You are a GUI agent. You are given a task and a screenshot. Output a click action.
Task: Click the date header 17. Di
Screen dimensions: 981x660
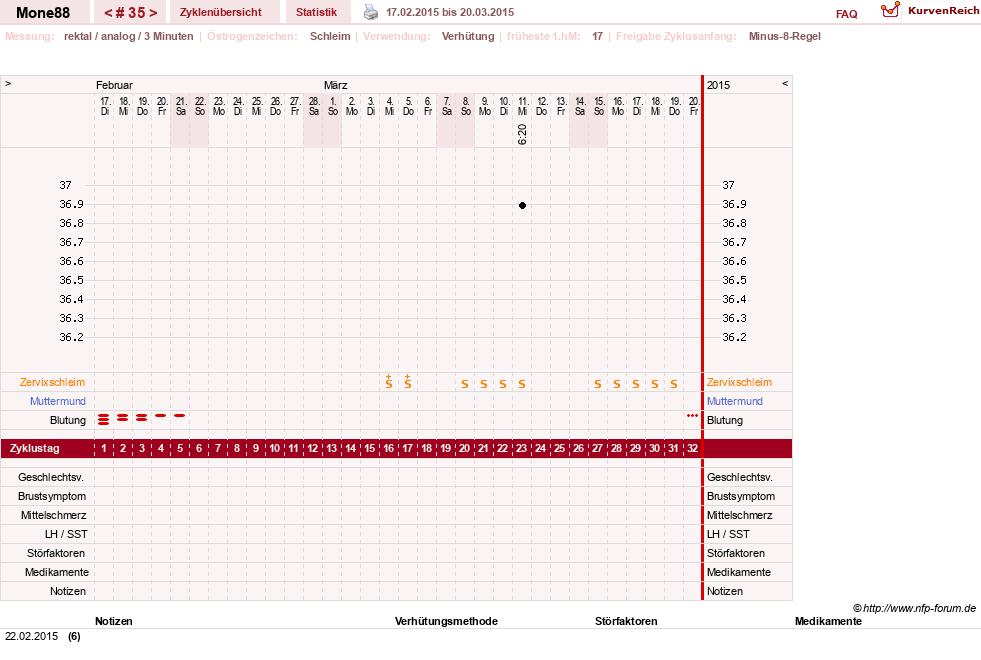[105, 106]
